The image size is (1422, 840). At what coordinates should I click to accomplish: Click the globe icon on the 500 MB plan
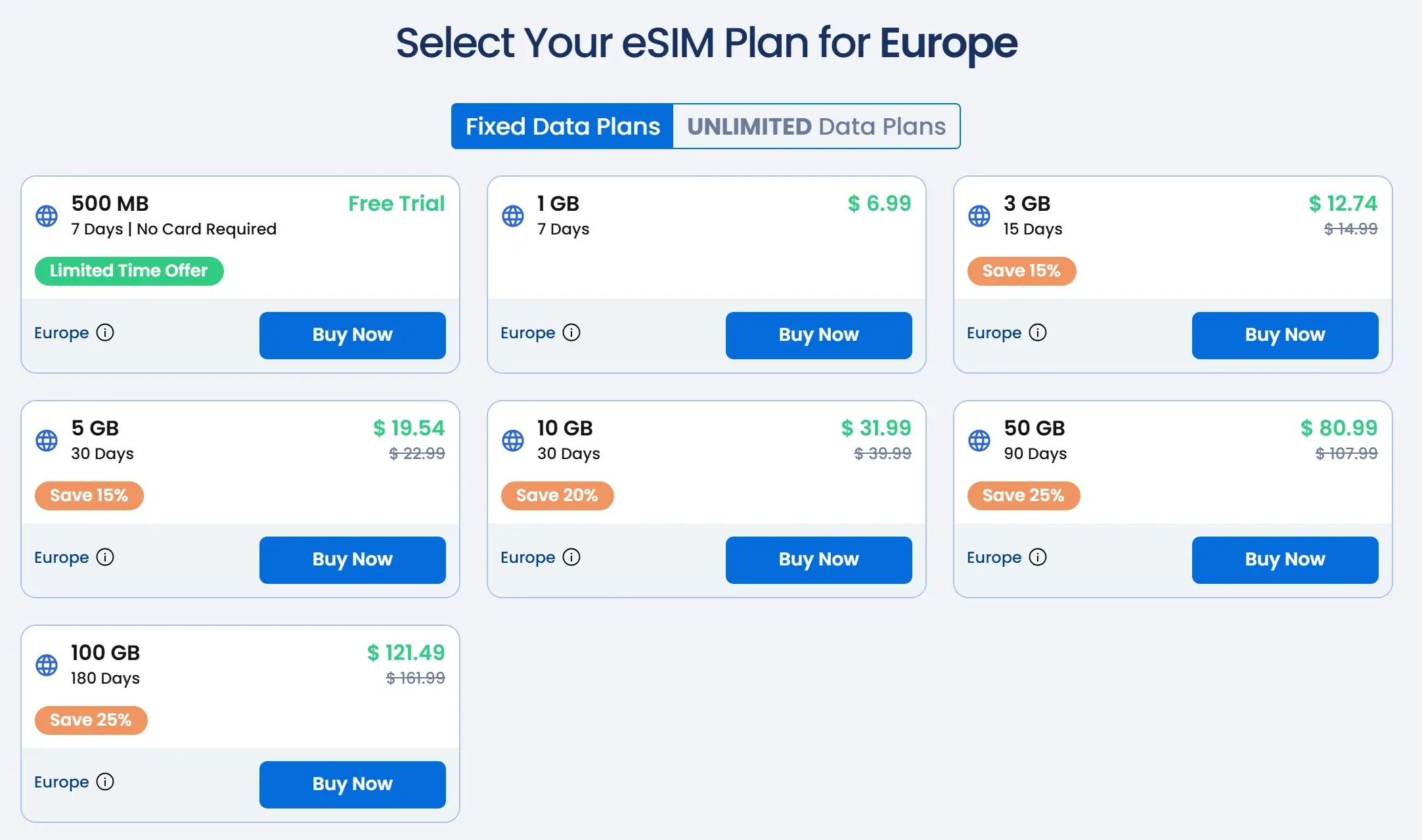tap(47, 215)
